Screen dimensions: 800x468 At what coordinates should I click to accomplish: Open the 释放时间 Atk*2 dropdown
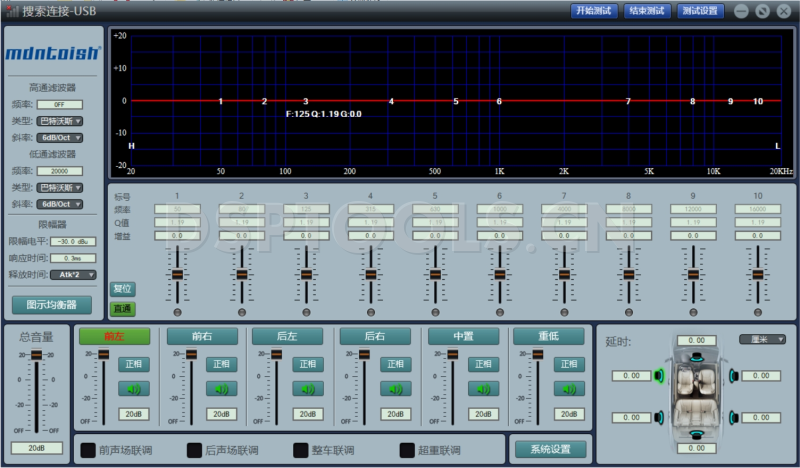(72, 274)
